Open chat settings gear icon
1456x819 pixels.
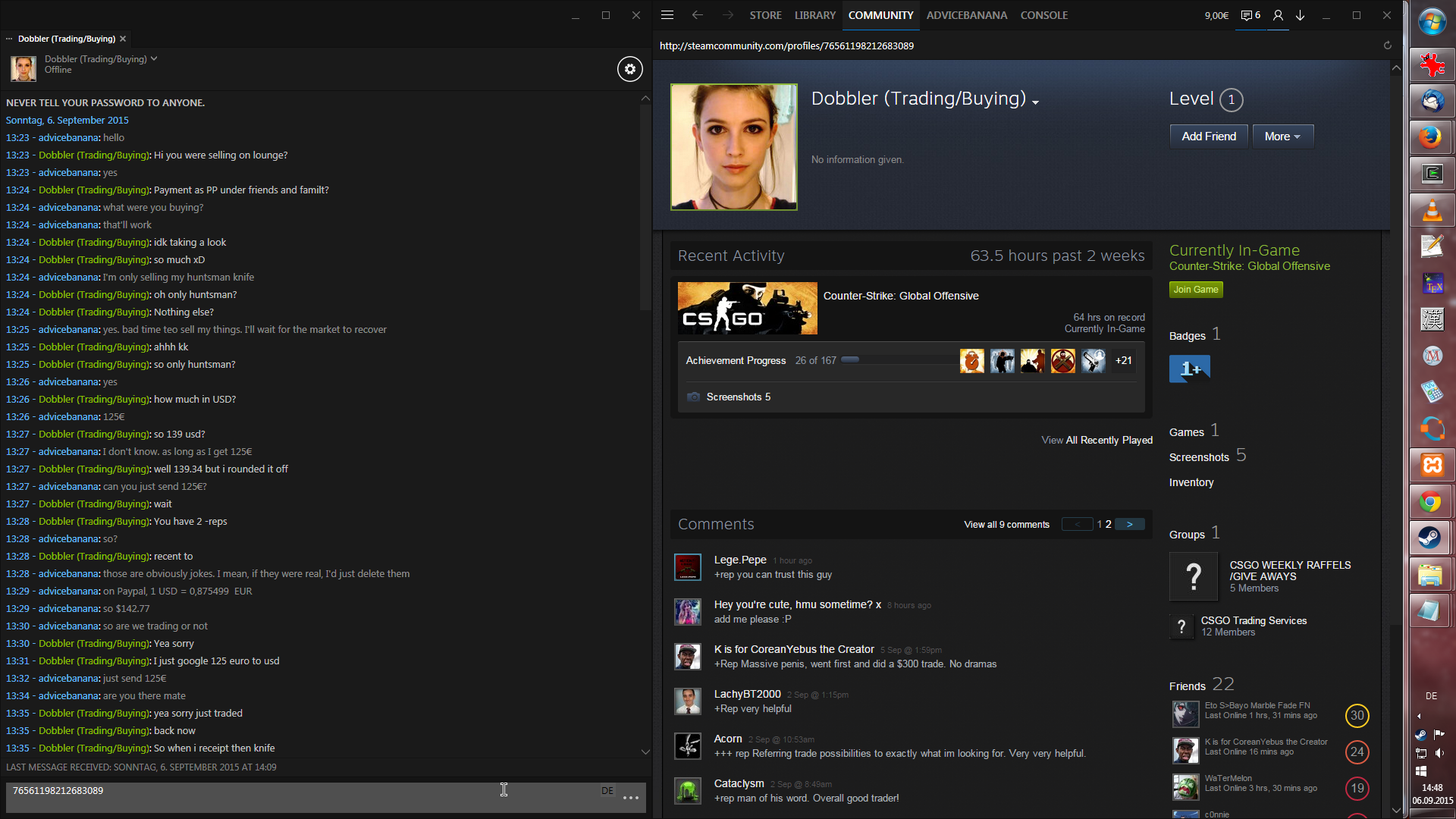coord(629,69)
